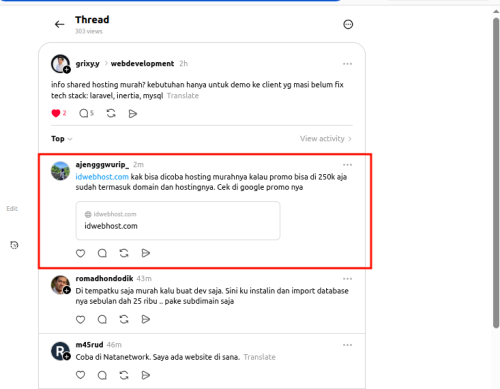Viewport: 500px width, 389px height.
Task: Follow the blue idwebhost.com link in reply
Action: point(102,177)
